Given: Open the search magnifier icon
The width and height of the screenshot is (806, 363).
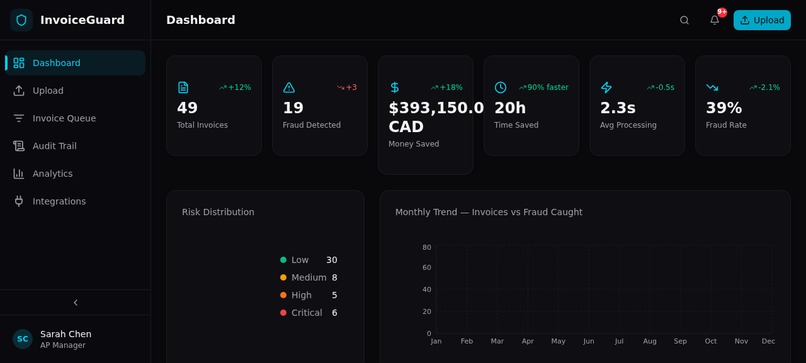Looking at the screenshot, I should (x=684, y=20).
